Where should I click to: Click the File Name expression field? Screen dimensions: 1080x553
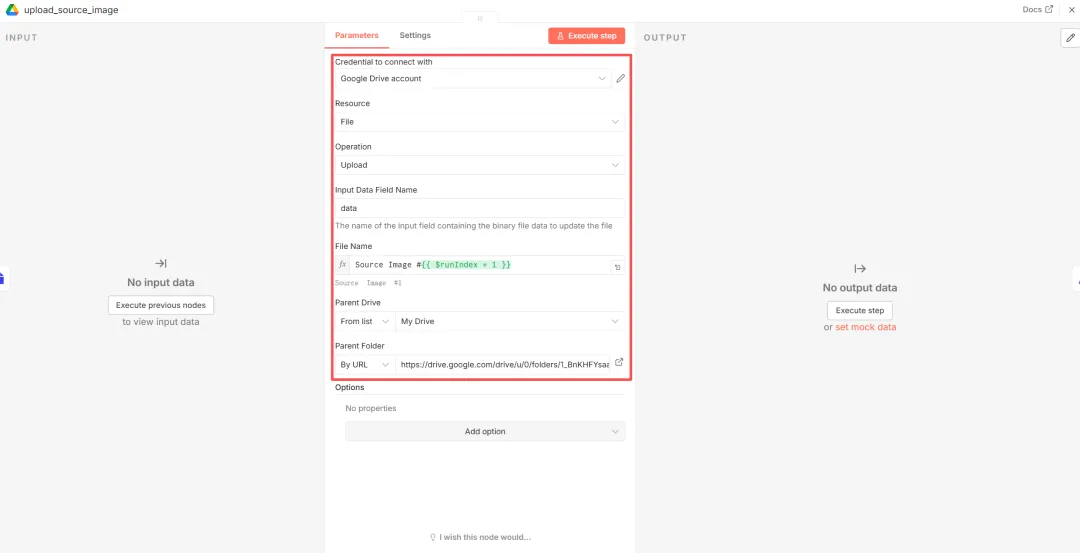480,265
